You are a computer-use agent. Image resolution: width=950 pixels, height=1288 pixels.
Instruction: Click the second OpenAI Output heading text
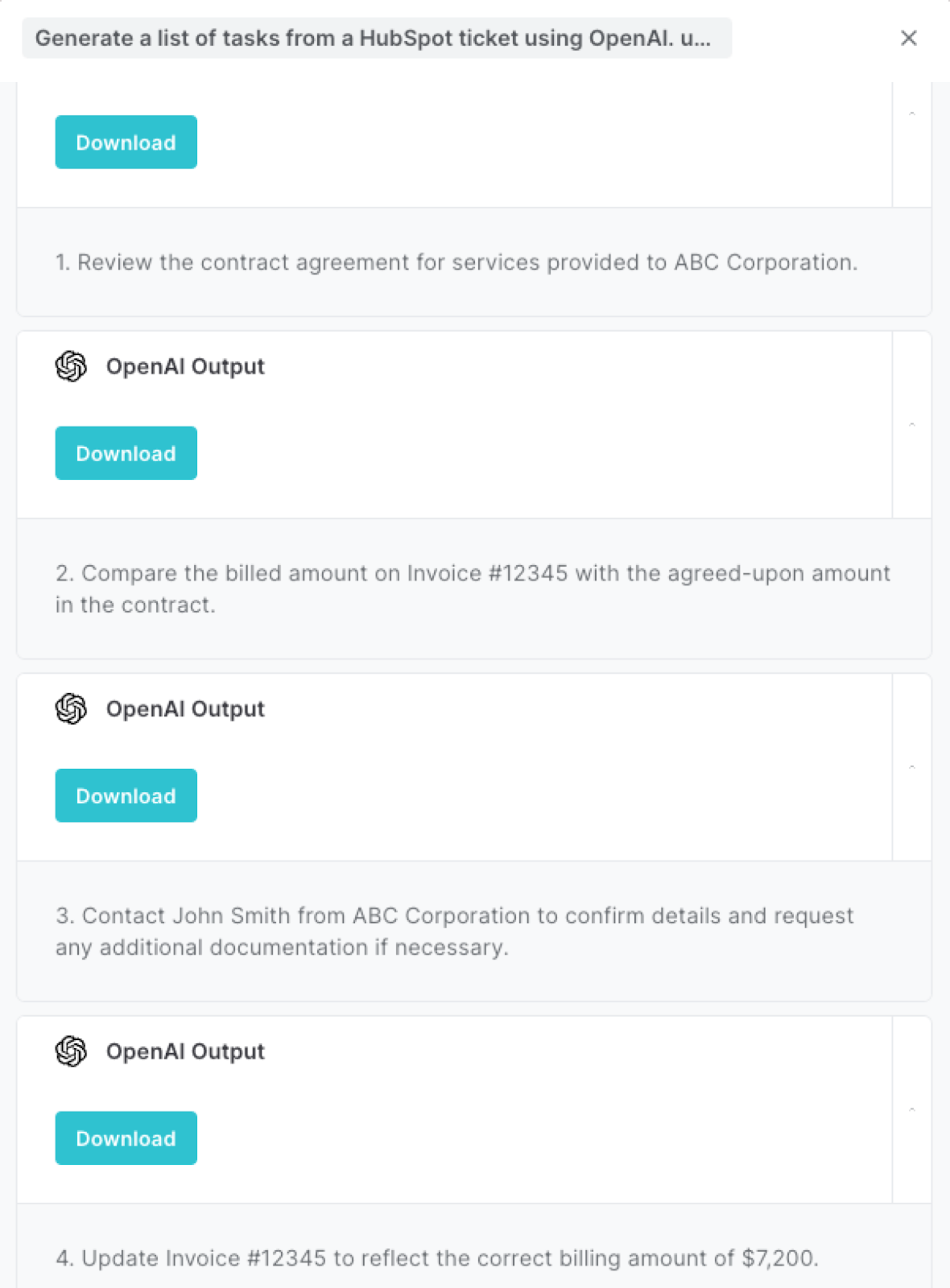[185, 709]
